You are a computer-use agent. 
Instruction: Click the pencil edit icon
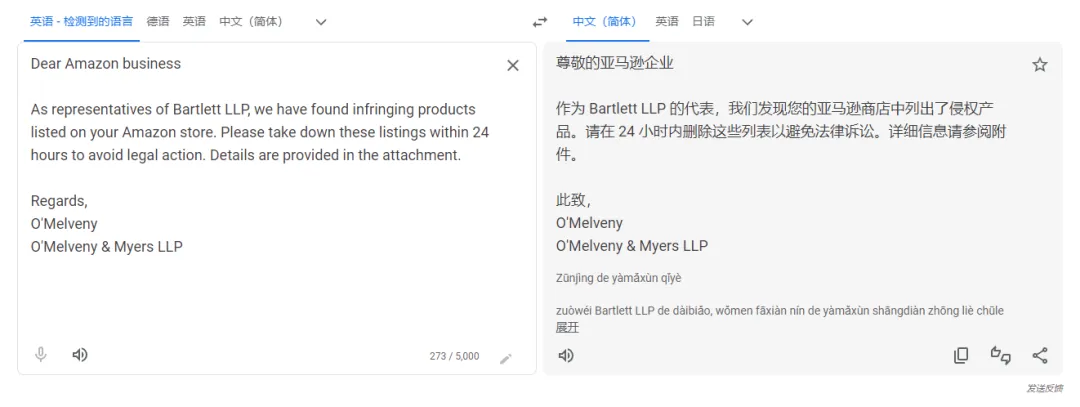[506, 359]
